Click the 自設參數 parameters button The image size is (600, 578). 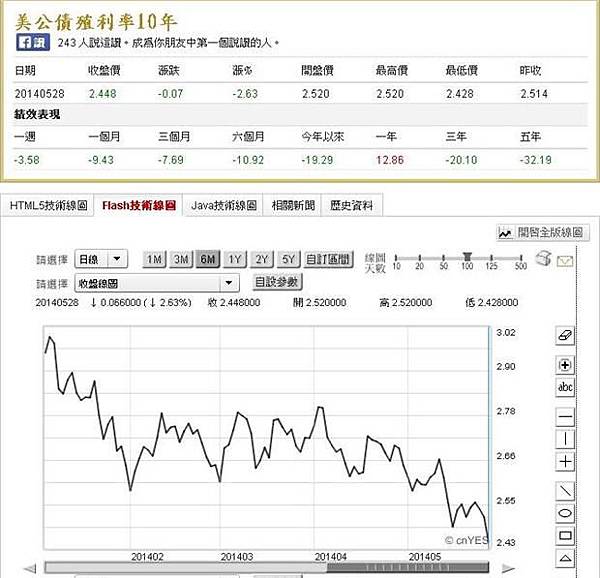(x=277, y=282)
